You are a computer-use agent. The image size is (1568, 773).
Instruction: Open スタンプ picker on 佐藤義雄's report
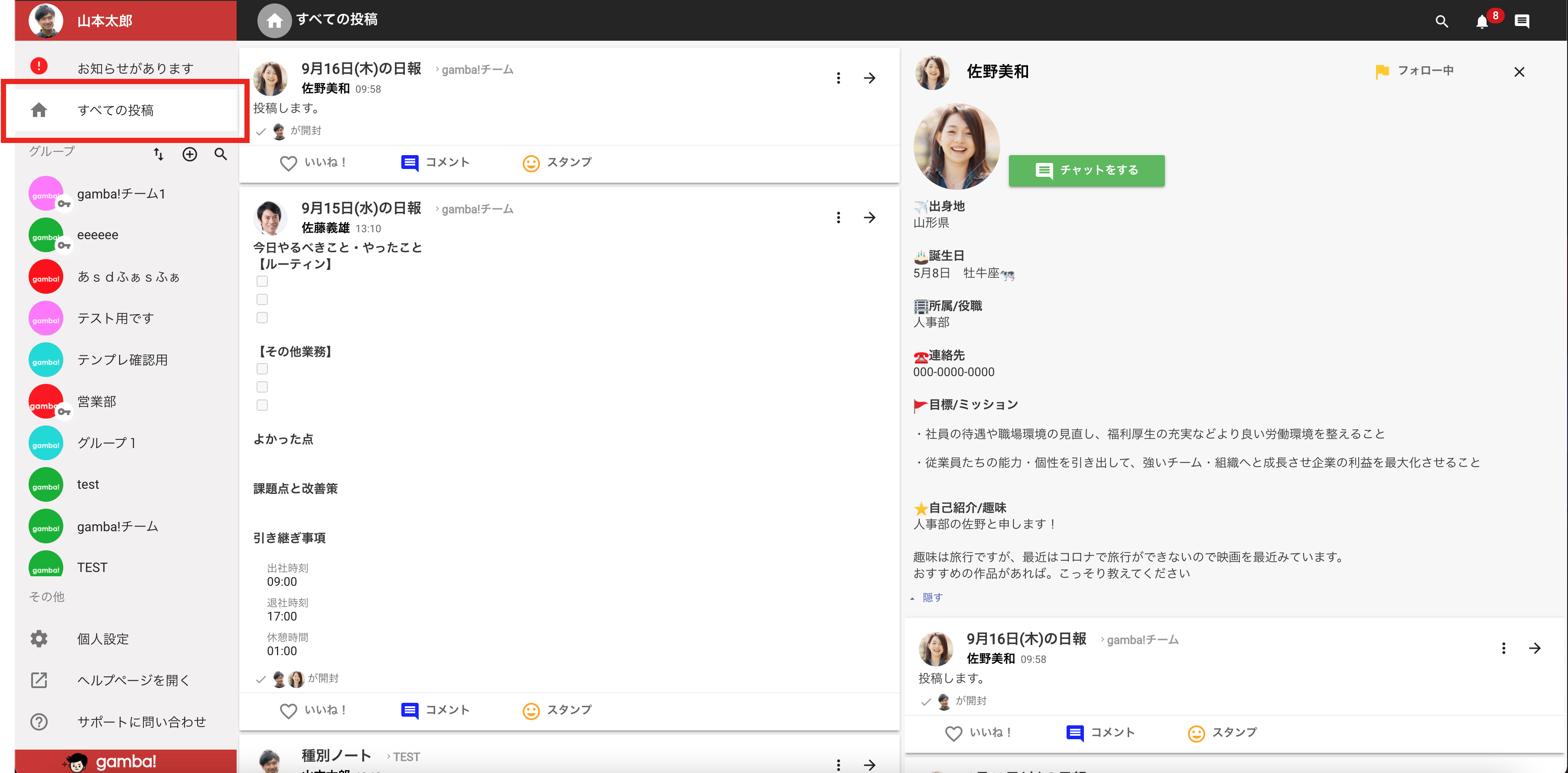coord(557,710)
